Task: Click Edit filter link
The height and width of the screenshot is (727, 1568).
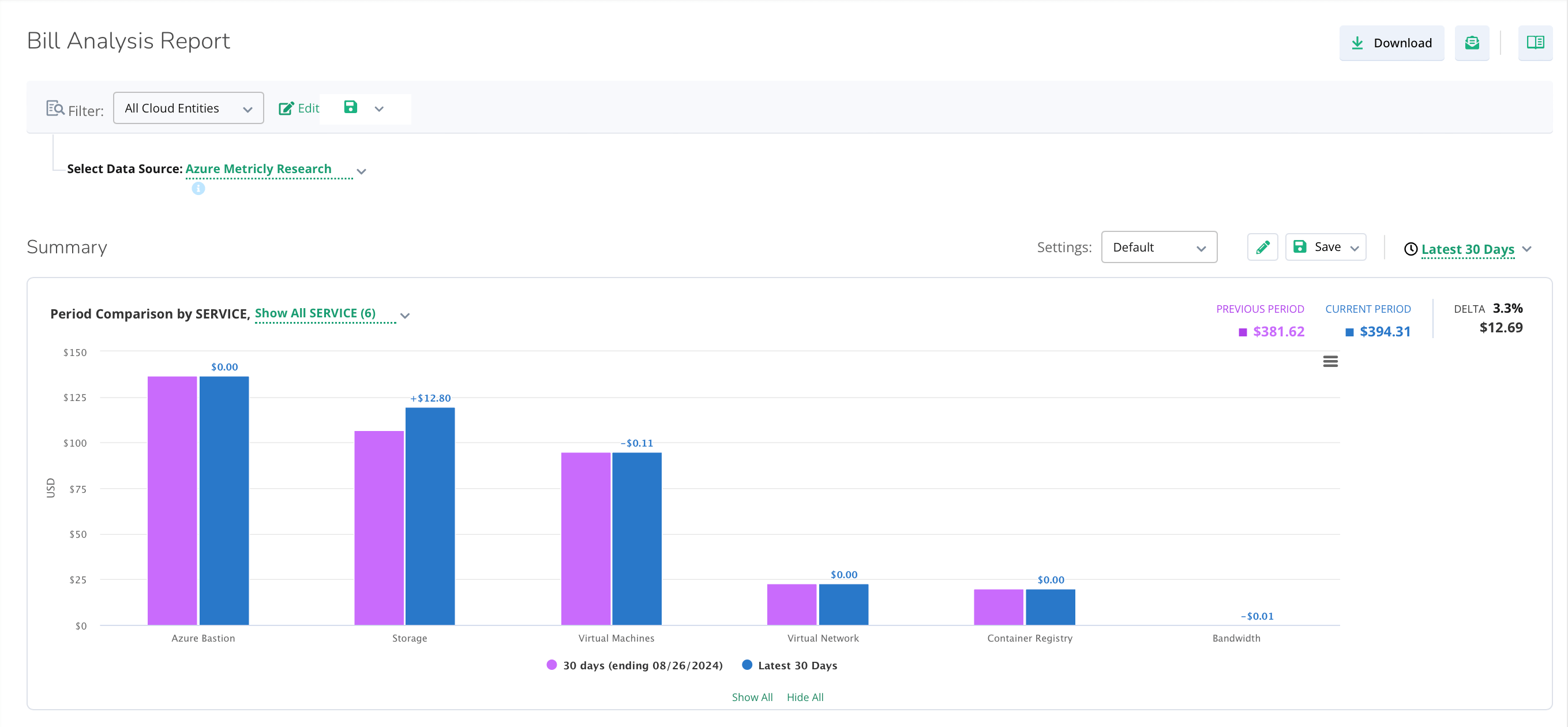Action: click(299, 108)
